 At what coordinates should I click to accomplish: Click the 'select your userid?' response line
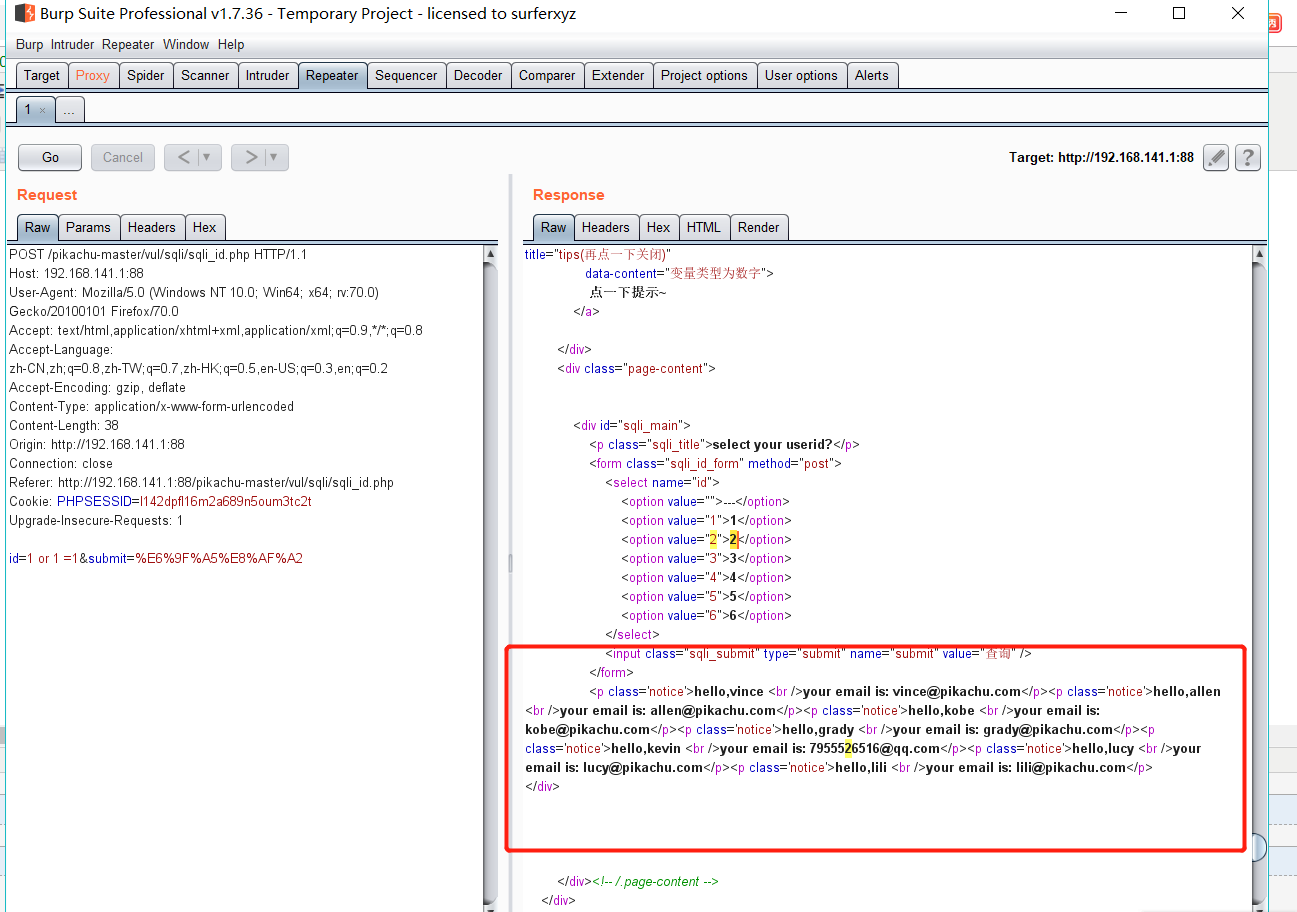724,444
